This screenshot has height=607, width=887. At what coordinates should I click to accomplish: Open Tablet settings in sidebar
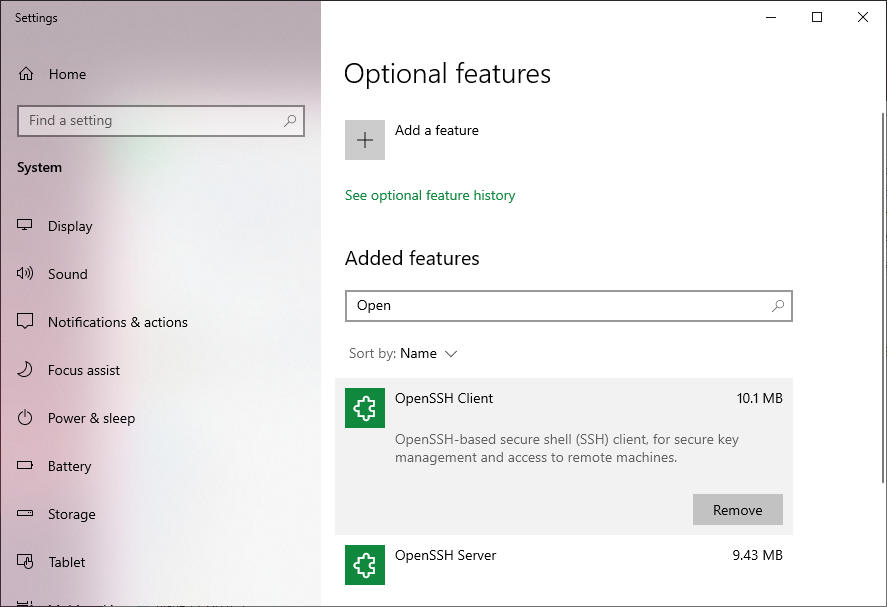(x=66, y=562)
